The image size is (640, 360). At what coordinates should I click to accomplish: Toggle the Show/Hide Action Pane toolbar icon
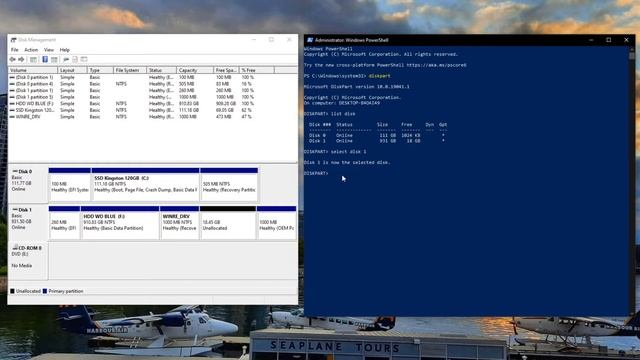(x=54, y=60)
